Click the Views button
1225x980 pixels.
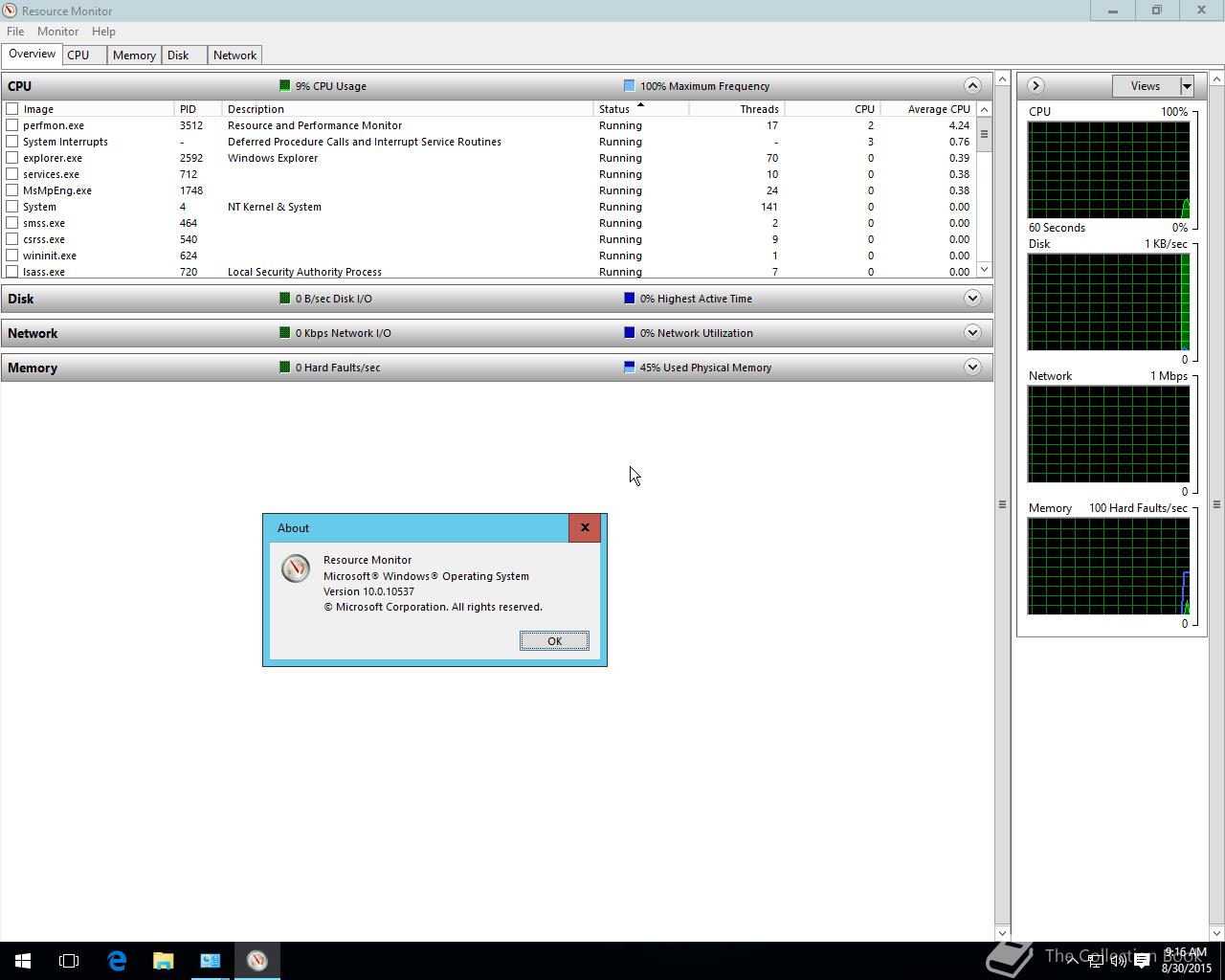1146,86
